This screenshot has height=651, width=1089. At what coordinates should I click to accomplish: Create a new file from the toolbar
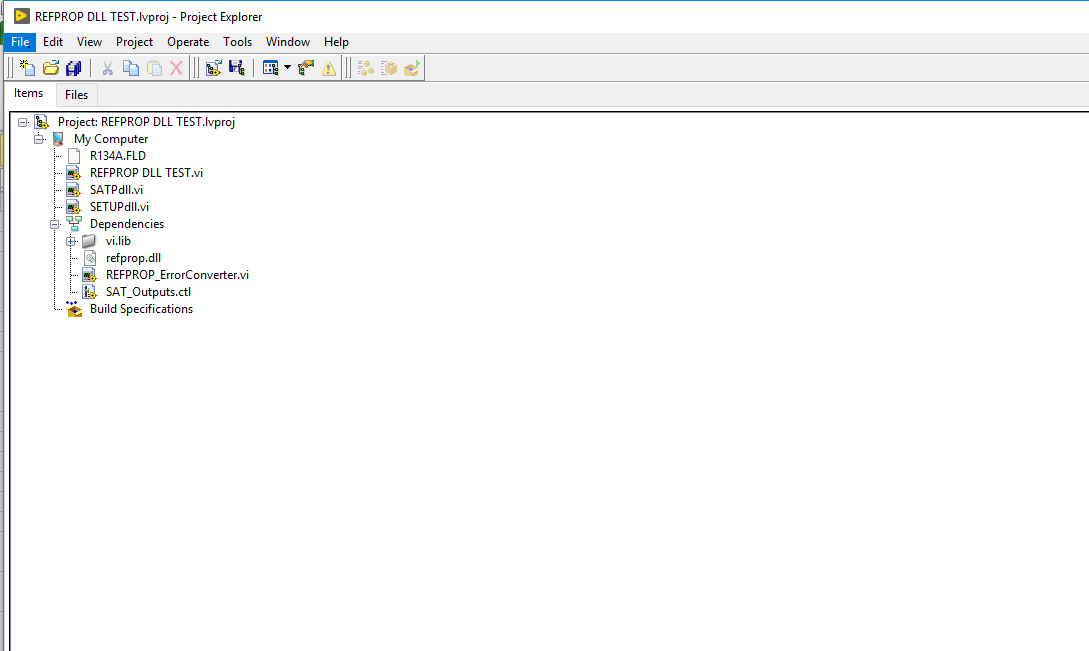pyautogui.click(x=26, y=67)
